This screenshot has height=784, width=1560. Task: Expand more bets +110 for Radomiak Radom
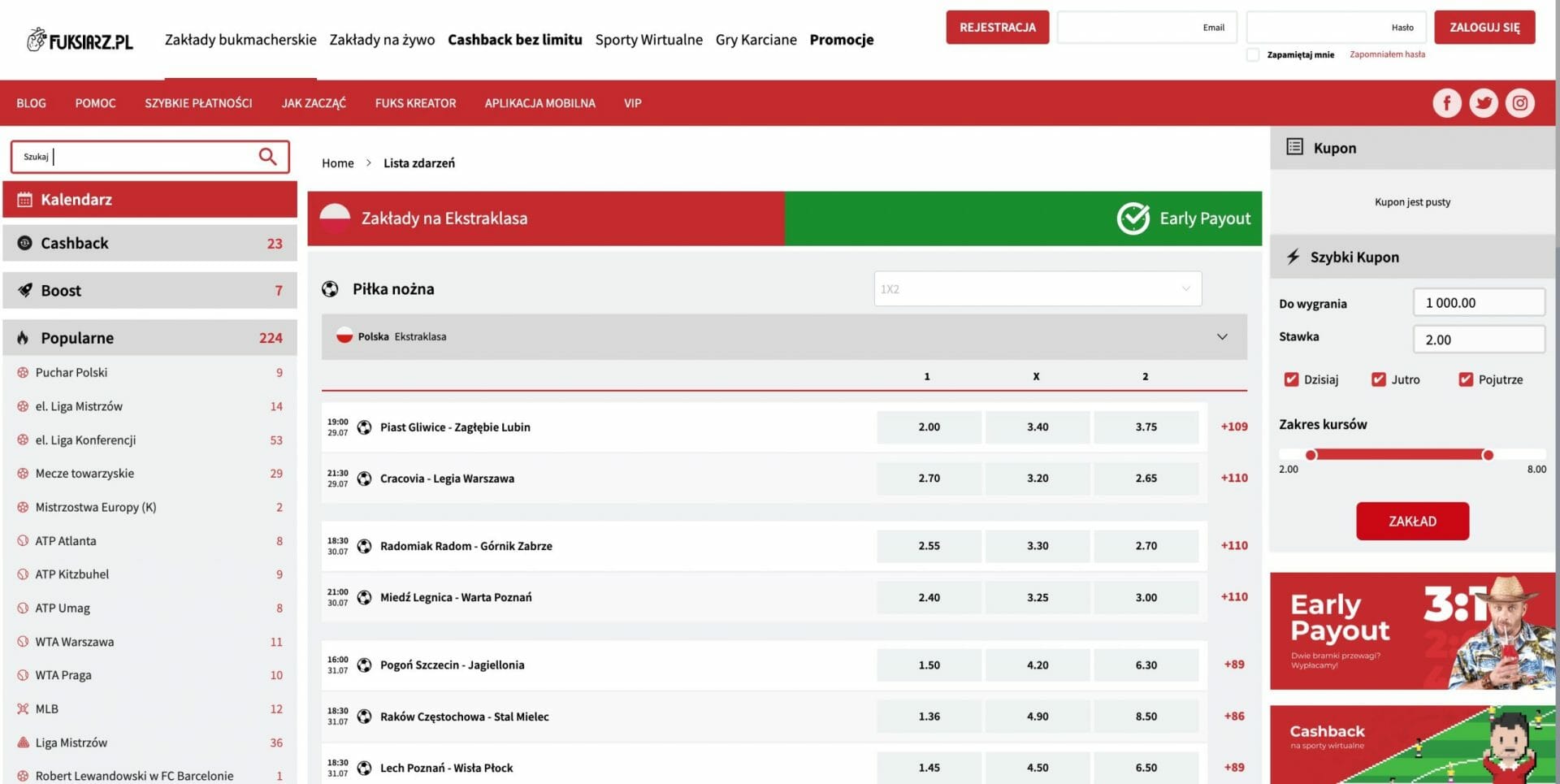coord(1233,545)
